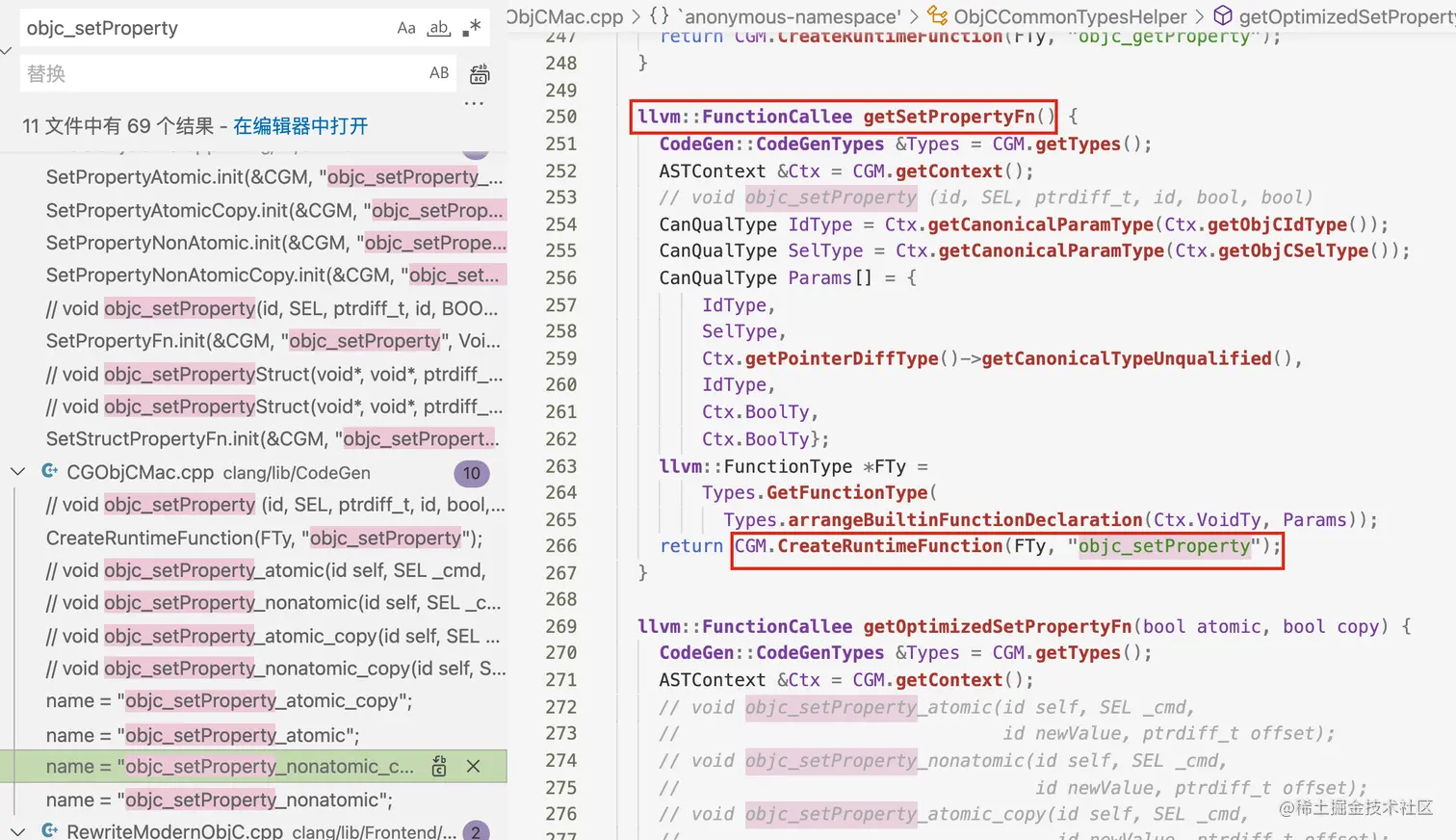The width and height of the screenshot is (1456, 840).
Task: Click GetFunctionType in the code on line 264
Action: pos(847,493)
